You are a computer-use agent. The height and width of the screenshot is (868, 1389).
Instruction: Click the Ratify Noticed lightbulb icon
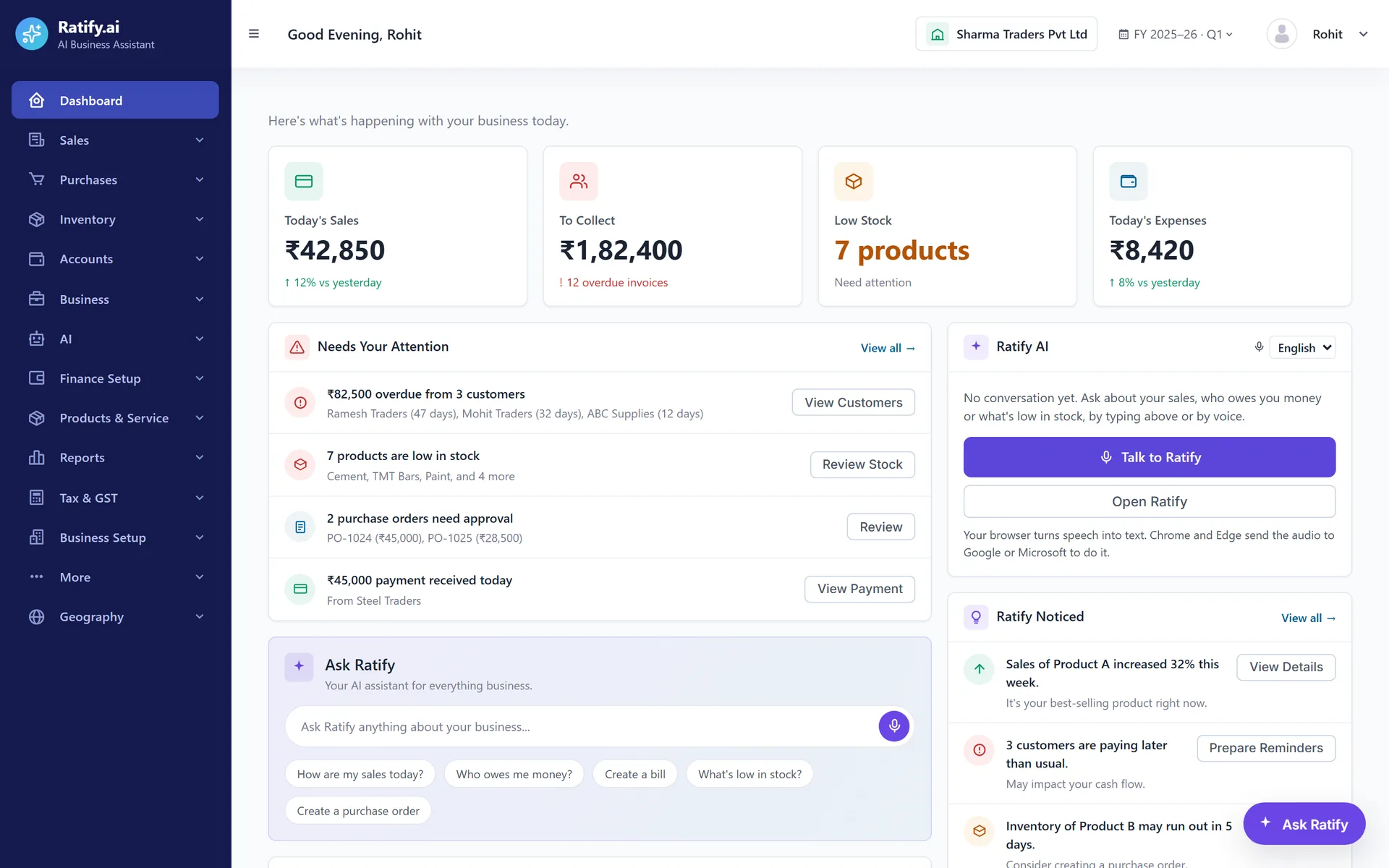[976, 617]
